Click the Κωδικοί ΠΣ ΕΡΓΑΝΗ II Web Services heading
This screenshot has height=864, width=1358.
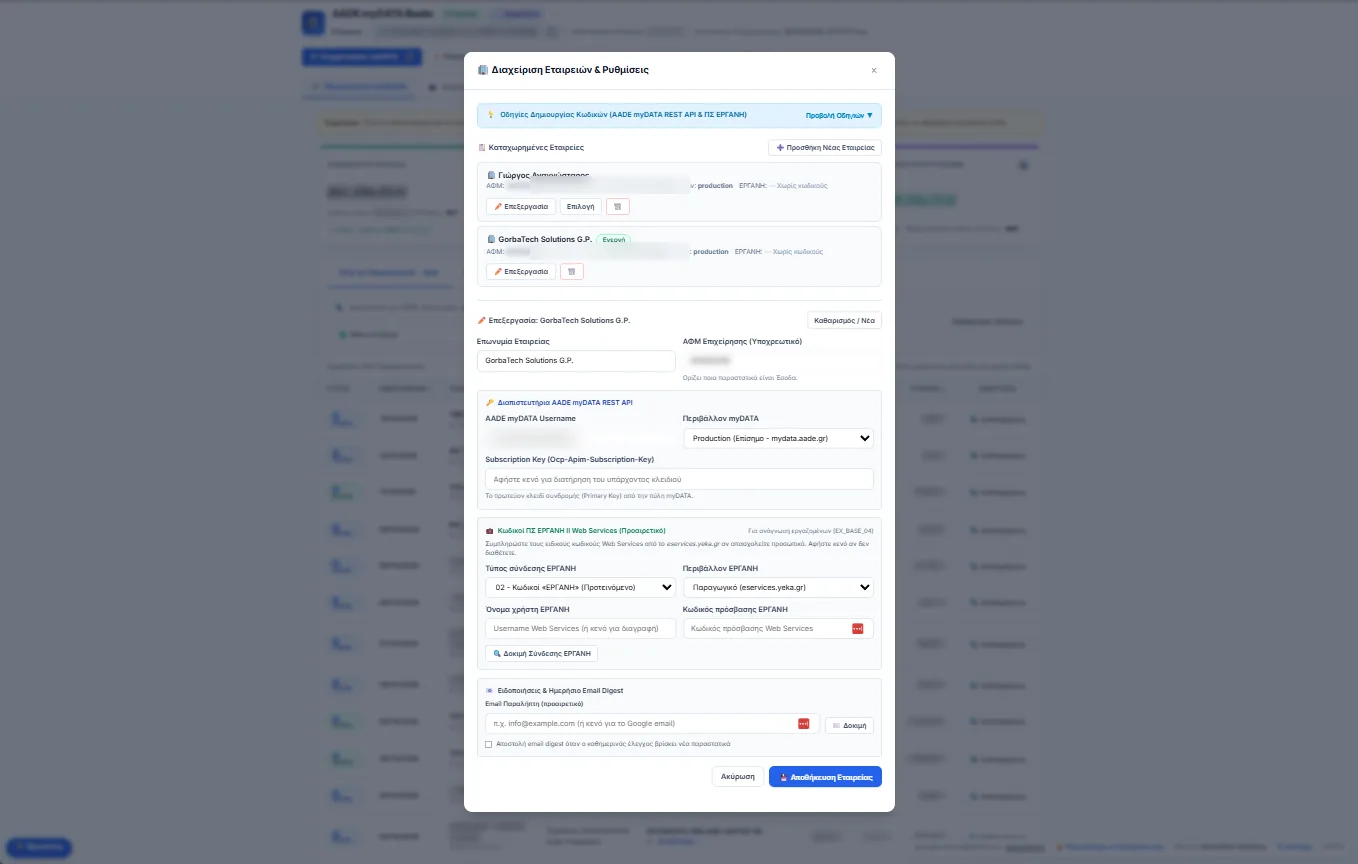pos(575,530)
